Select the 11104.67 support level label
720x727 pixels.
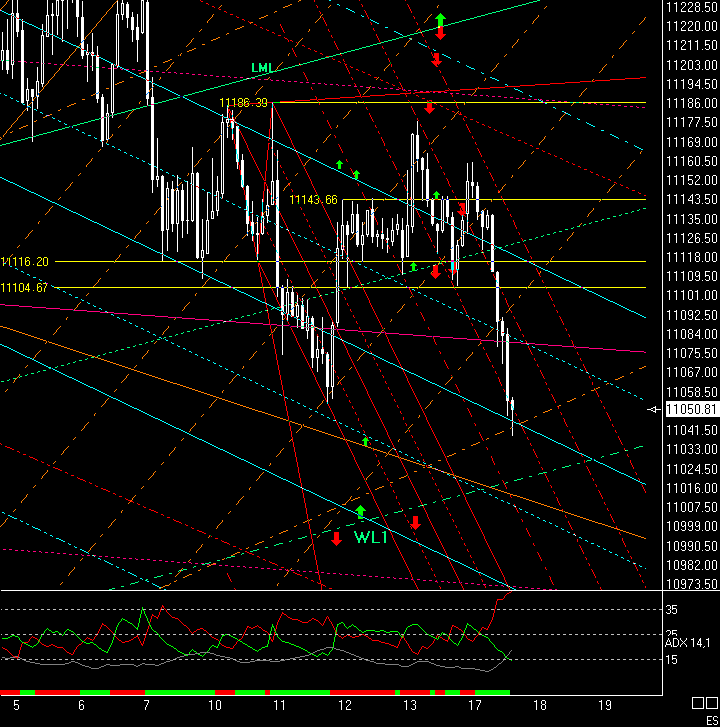(25, 288)
